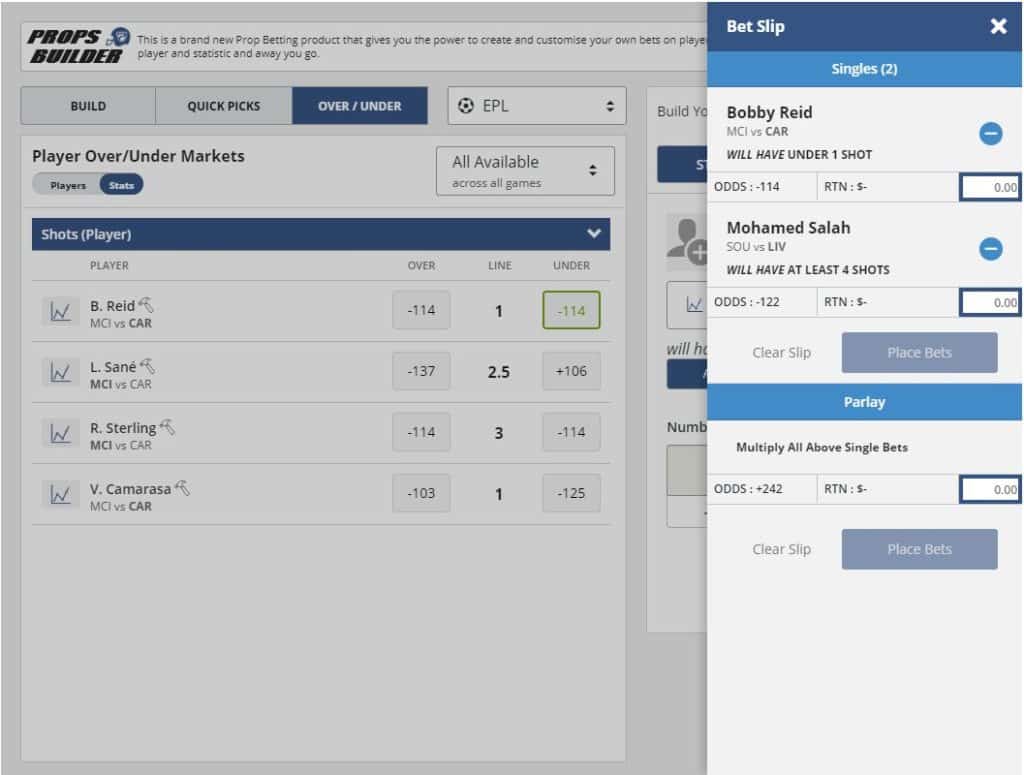Open the stats chart for B. Reid
Image resolution: width=1024 pixels, height=775 pixels.
(60, 311)
